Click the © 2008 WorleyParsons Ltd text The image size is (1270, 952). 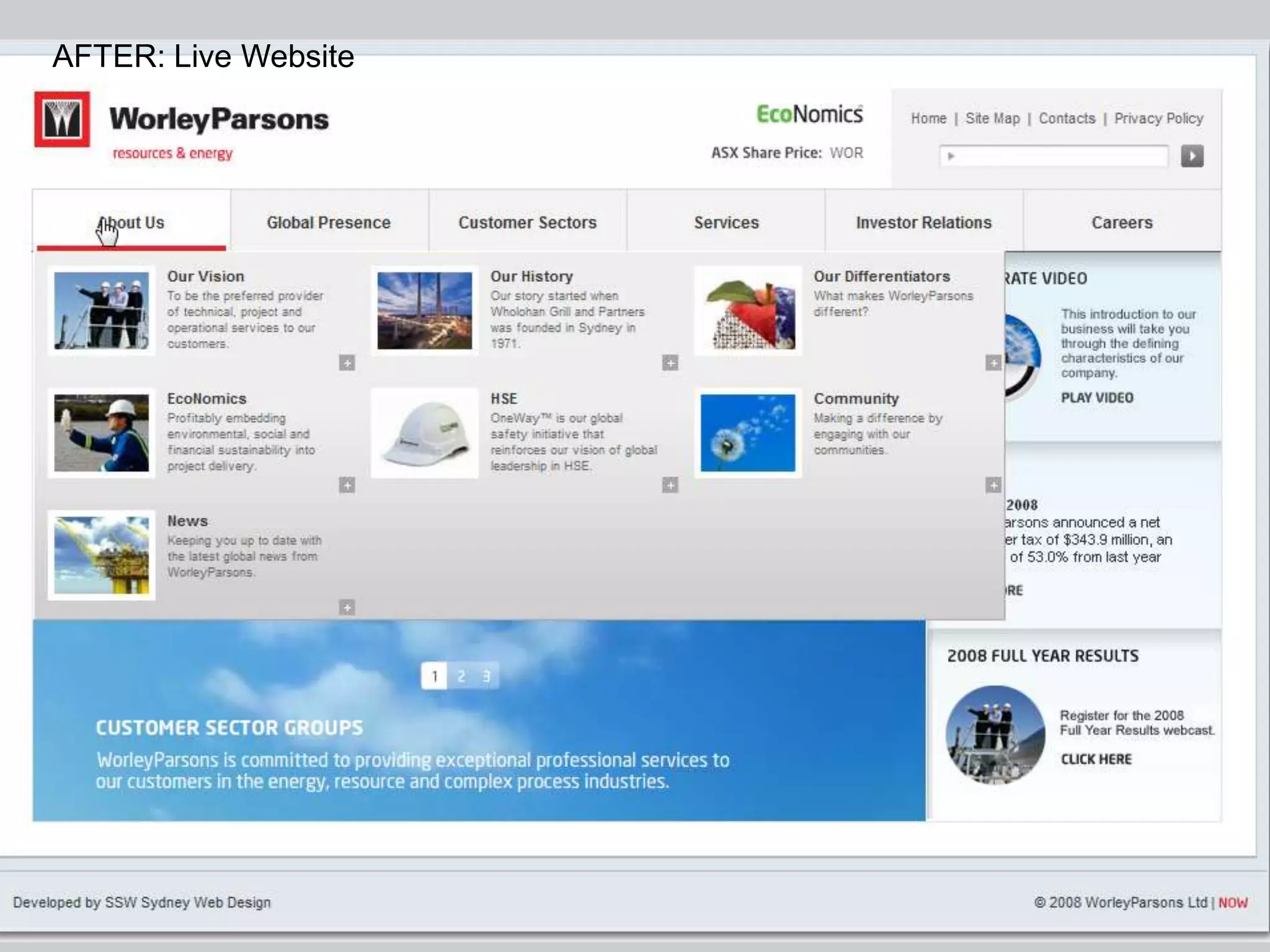[x=1121, y=902]
